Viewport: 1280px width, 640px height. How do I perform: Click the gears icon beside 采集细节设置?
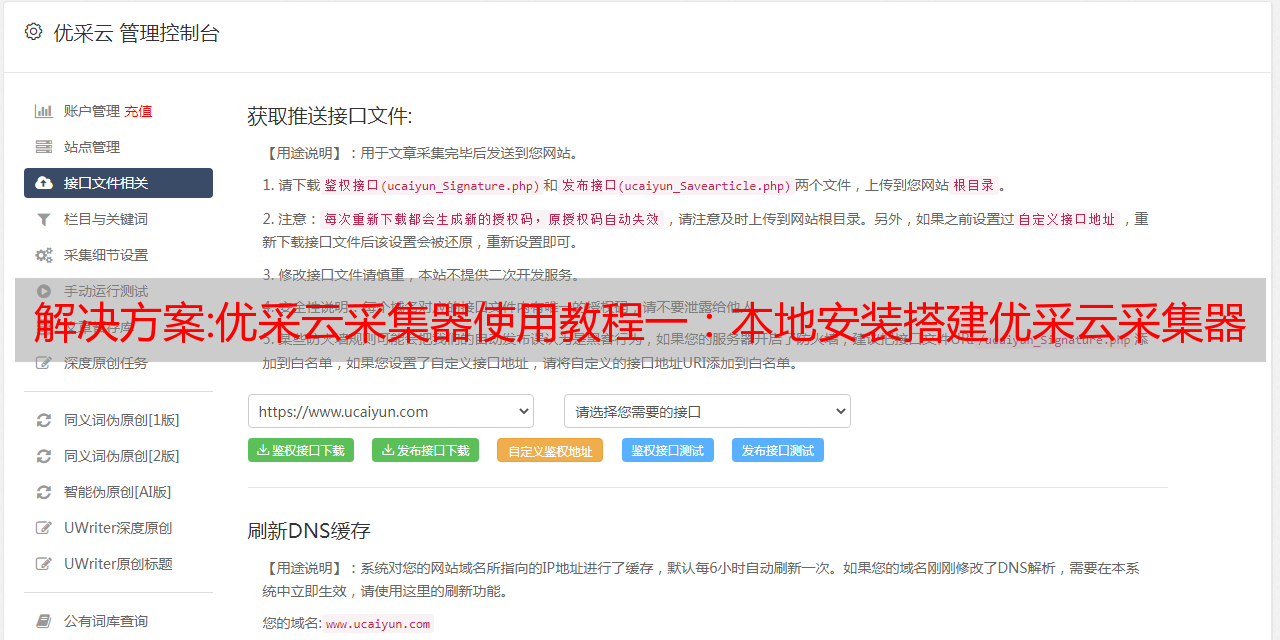(44, 255)
